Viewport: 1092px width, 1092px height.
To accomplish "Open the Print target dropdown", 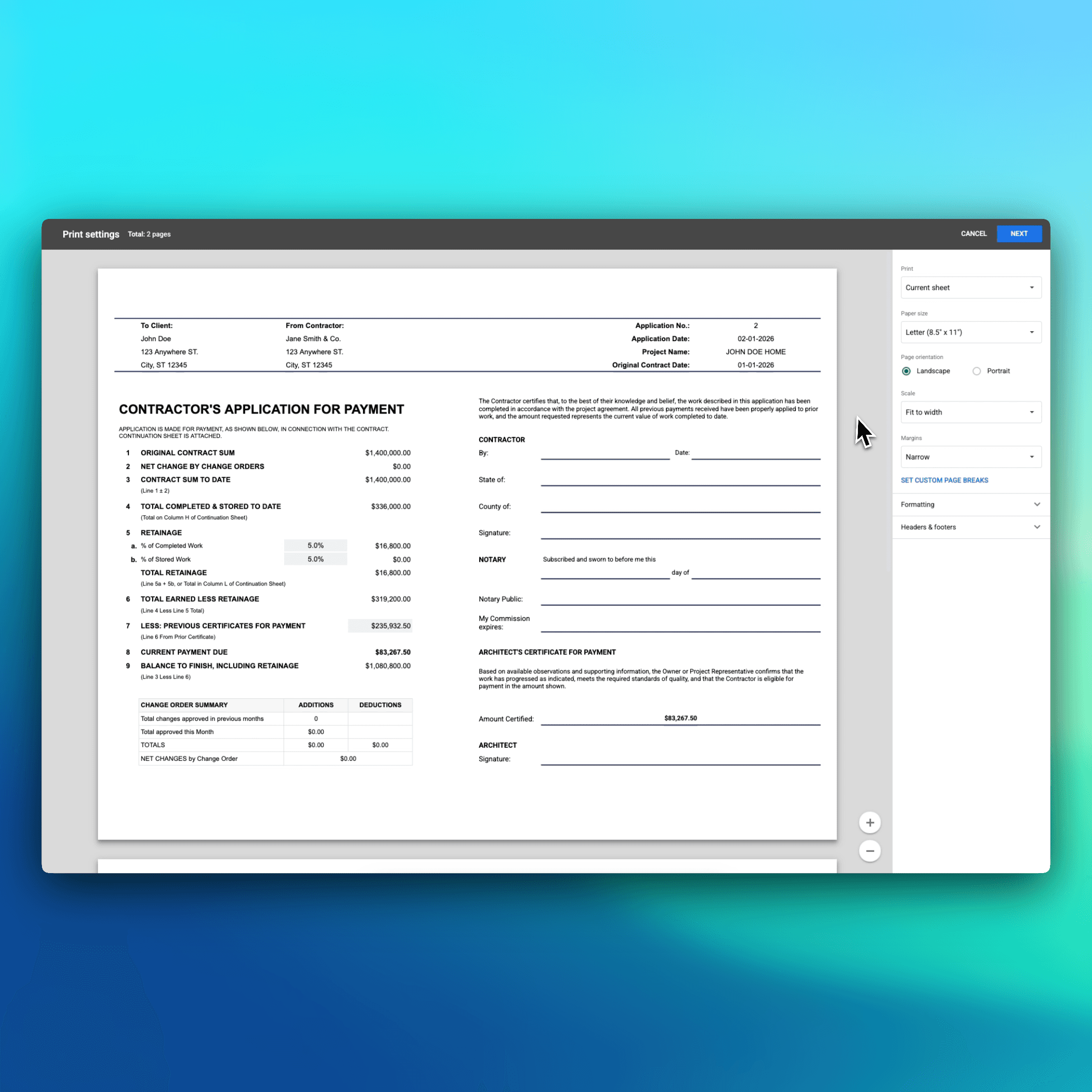I will (x=971, y=287).
